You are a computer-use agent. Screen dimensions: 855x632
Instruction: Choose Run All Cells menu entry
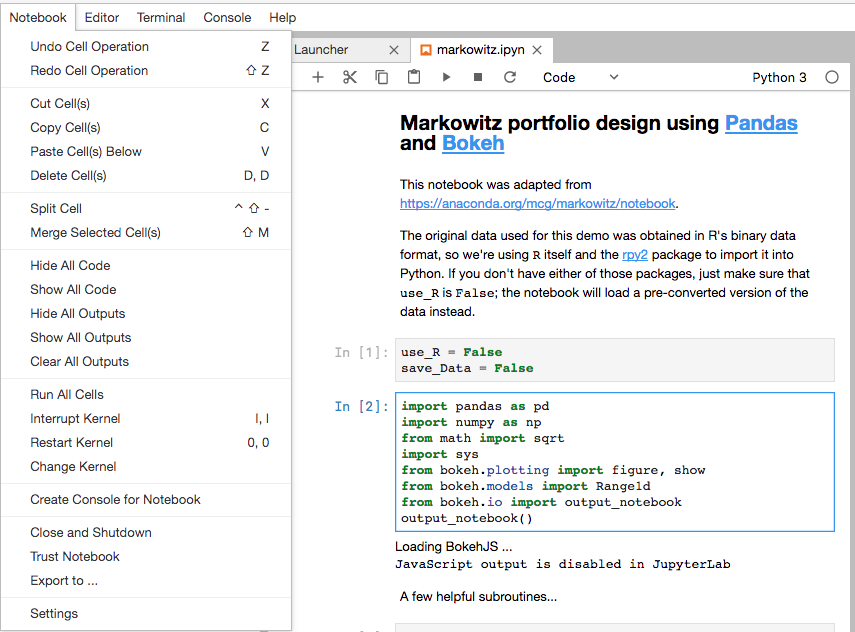tap(67, 394)
